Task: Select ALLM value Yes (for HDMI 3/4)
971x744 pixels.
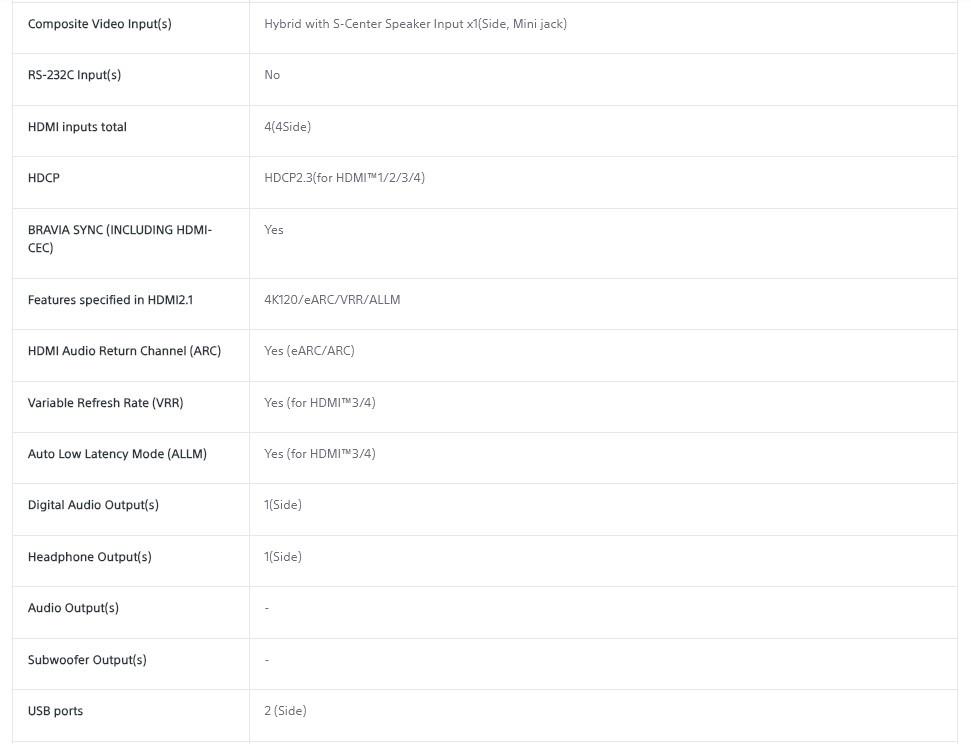Action: coord(320,453)
